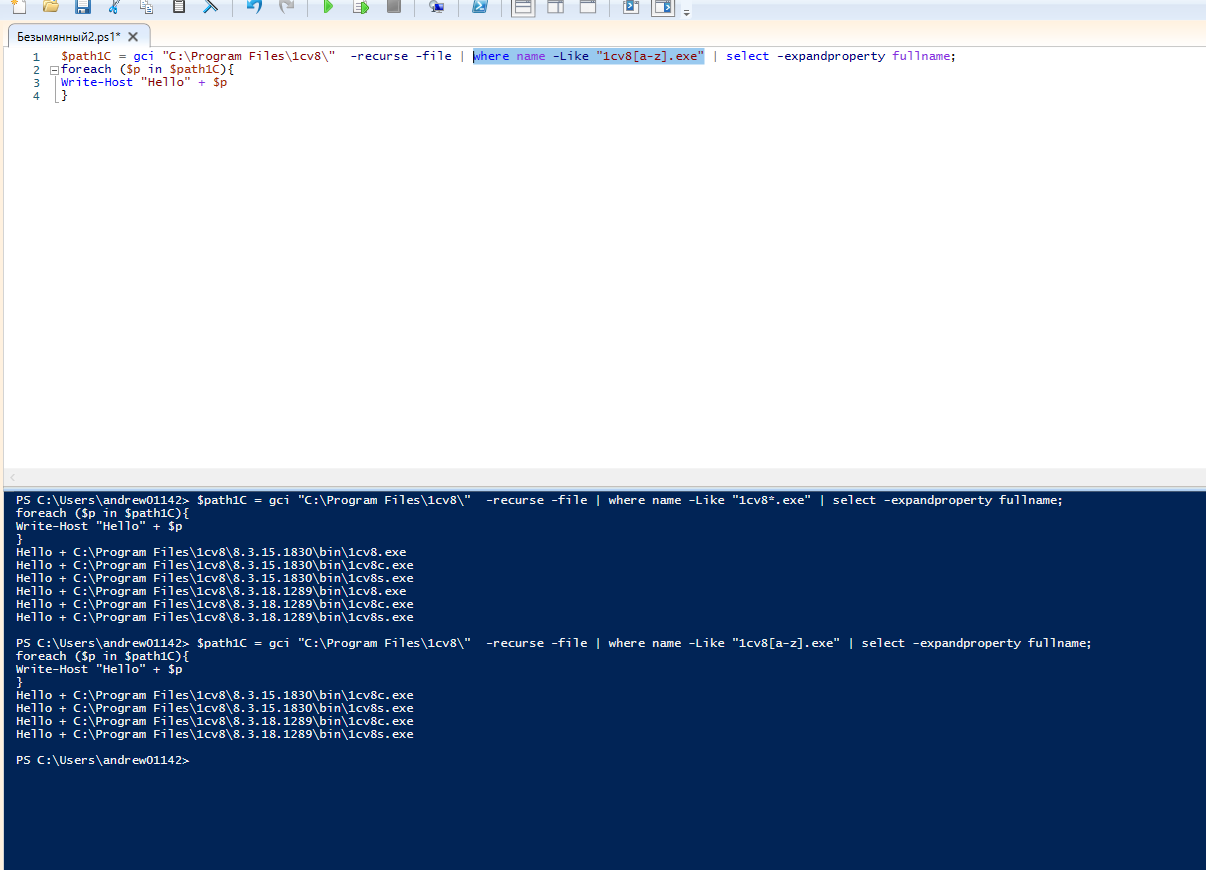The height and width of the screenshot is (870, 1206).
Task: Click fullname at the end of line 1
Action: click(x=920, y=56)
